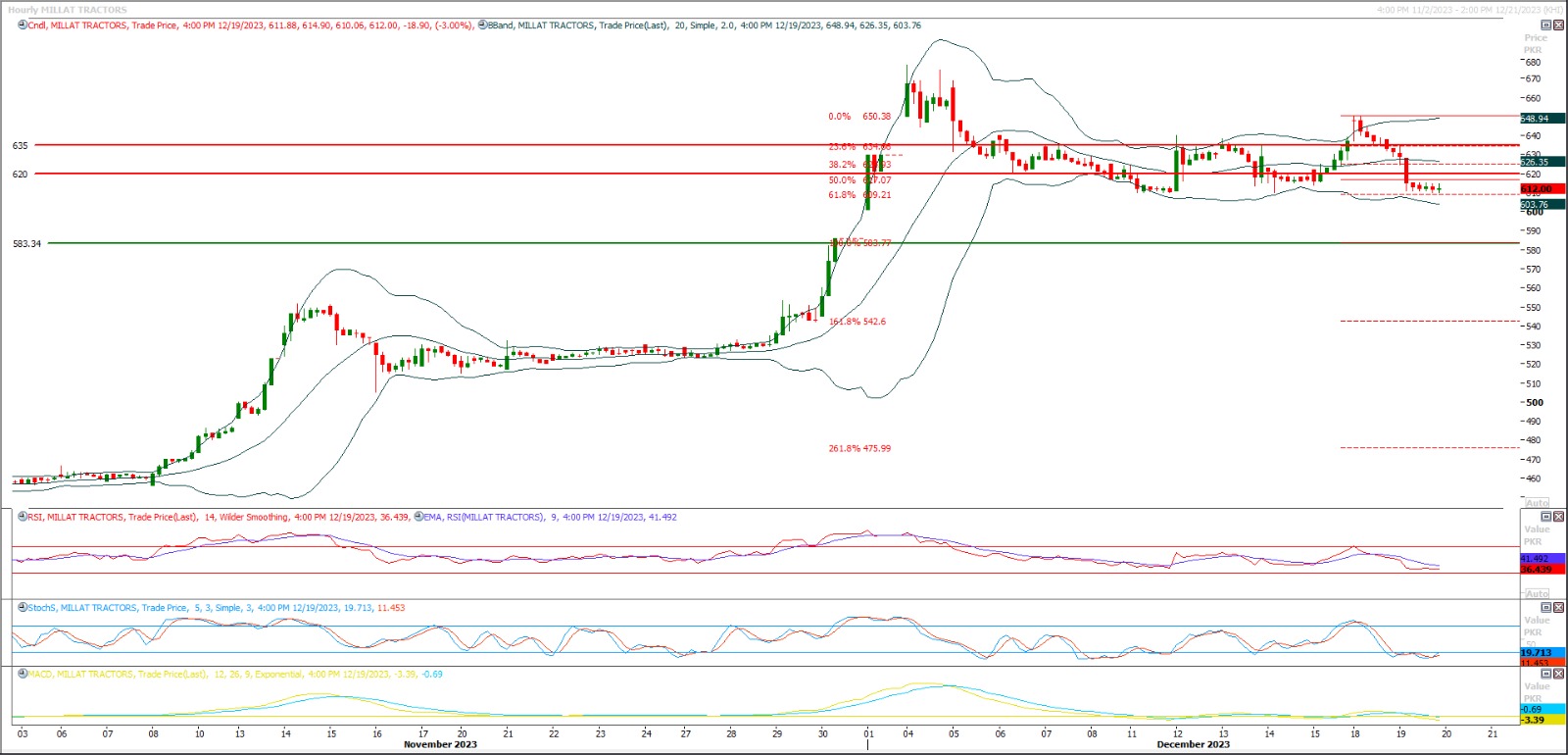
Task: Click the clock icon beside the Cndl legend
Action: 22,25
